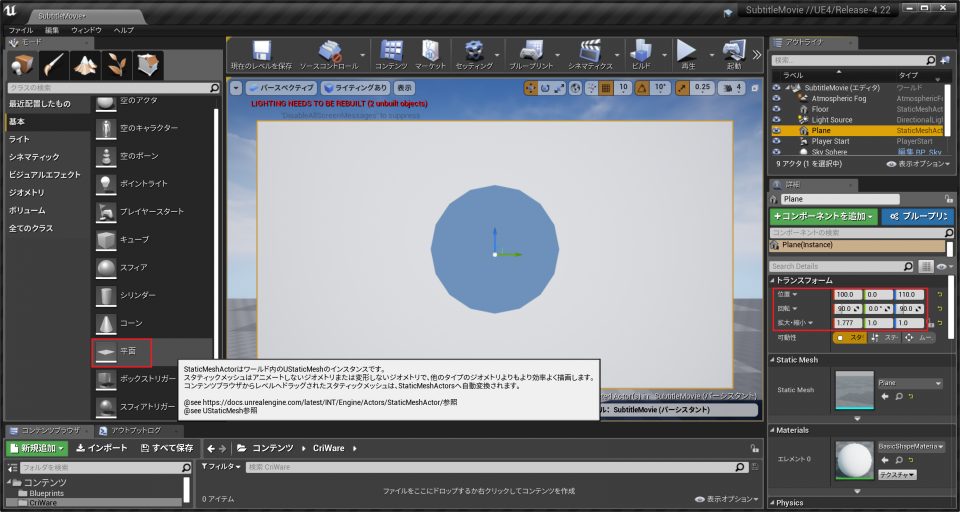
Task: Toggle the scale ratio lock icon
Action: click(x=932, y=323)
